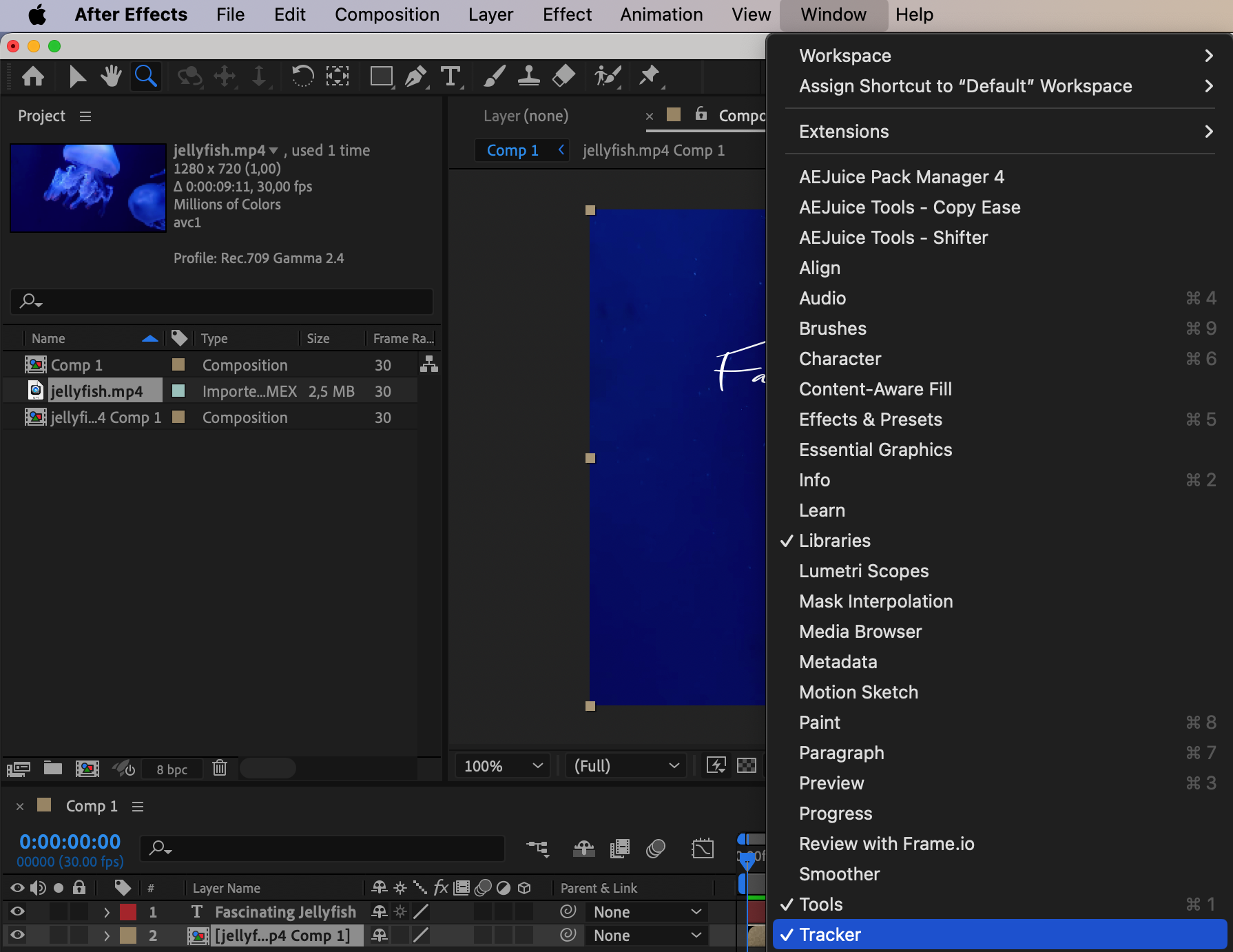This screenshot has height=952, width=1233.
Task: Click the current time 0:00:00:00 display
Action: click(x=70, y=842)
